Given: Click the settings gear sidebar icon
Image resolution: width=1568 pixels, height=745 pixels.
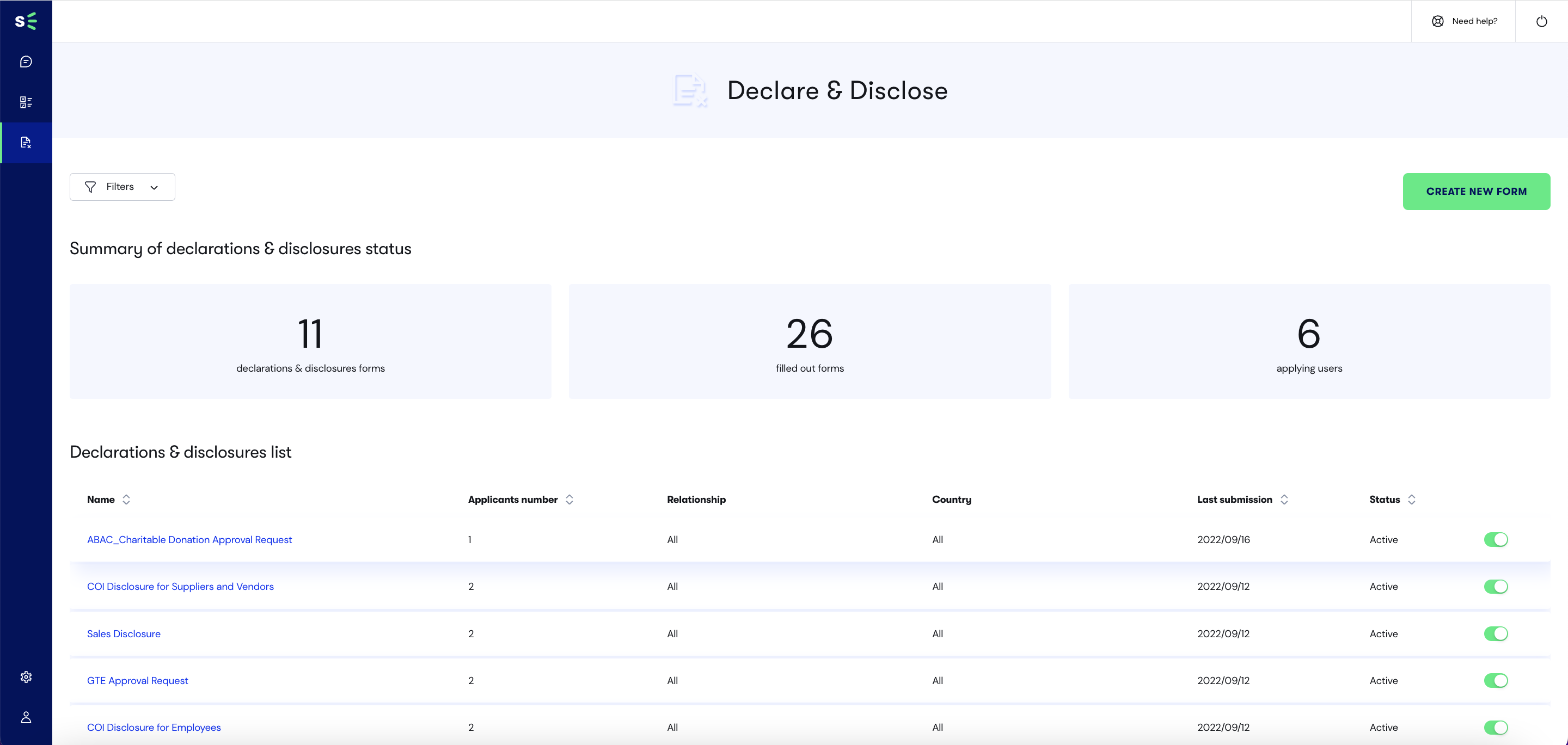Looking at the screenshot, I should coord(26,677).
